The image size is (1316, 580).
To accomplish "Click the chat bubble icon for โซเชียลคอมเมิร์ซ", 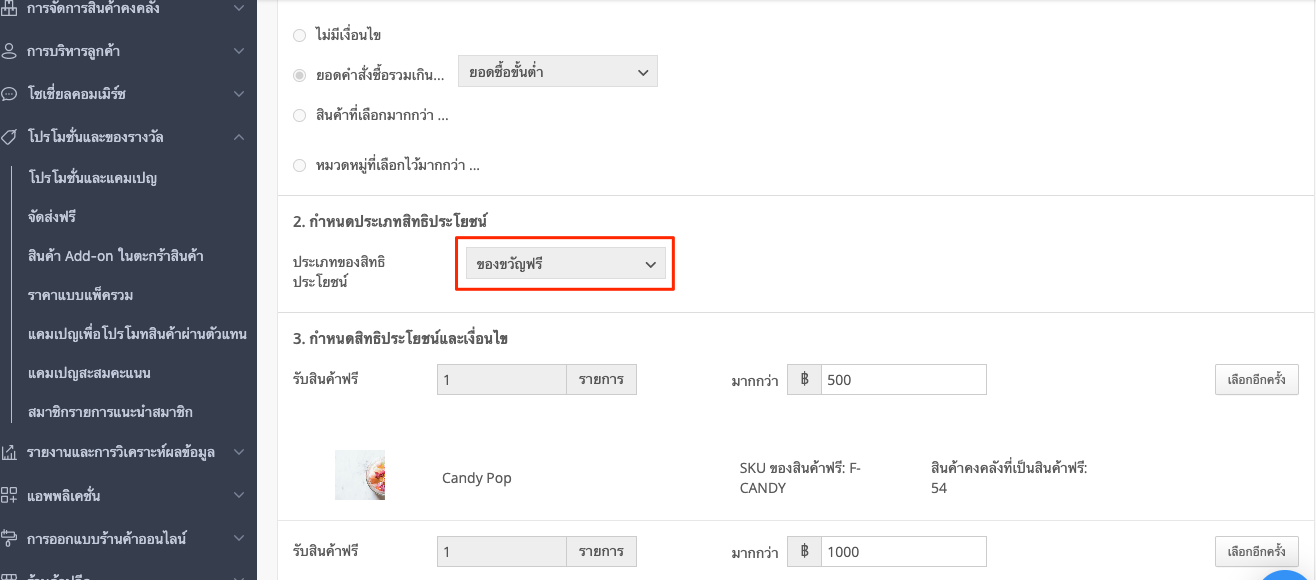I will click(9, 94).
